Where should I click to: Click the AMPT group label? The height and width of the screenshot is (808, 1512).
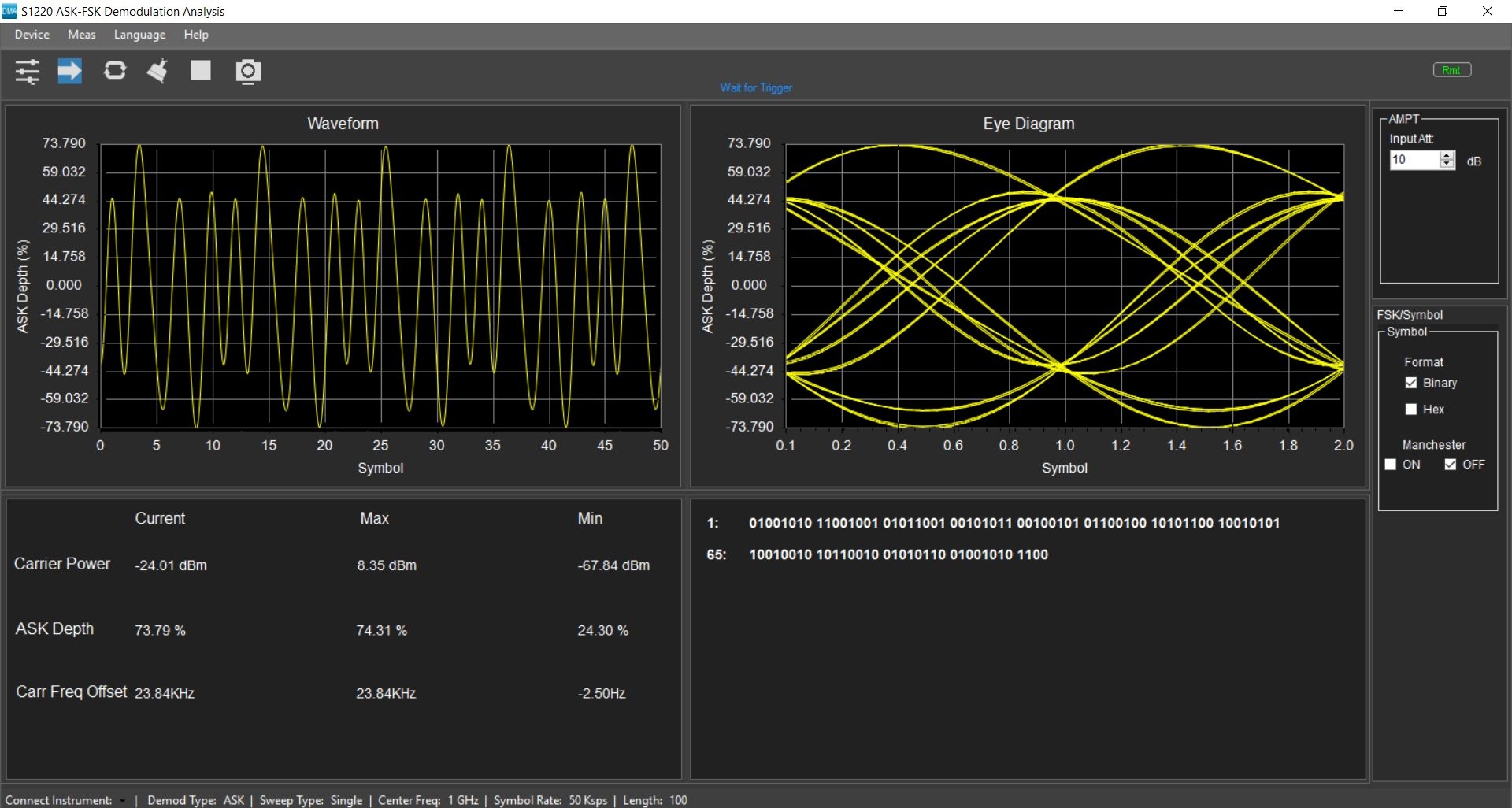click(1403, 119)
